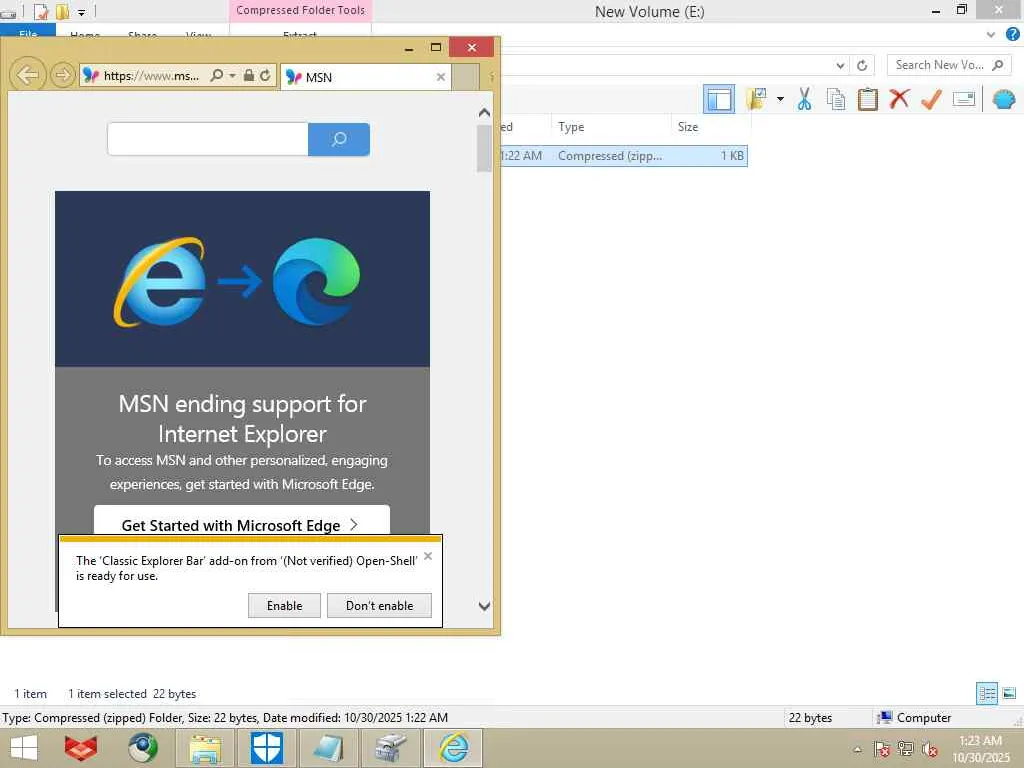Choose Don't enable for the add-on
This screenshot has height=768, width=1024.
coord(379,605)
